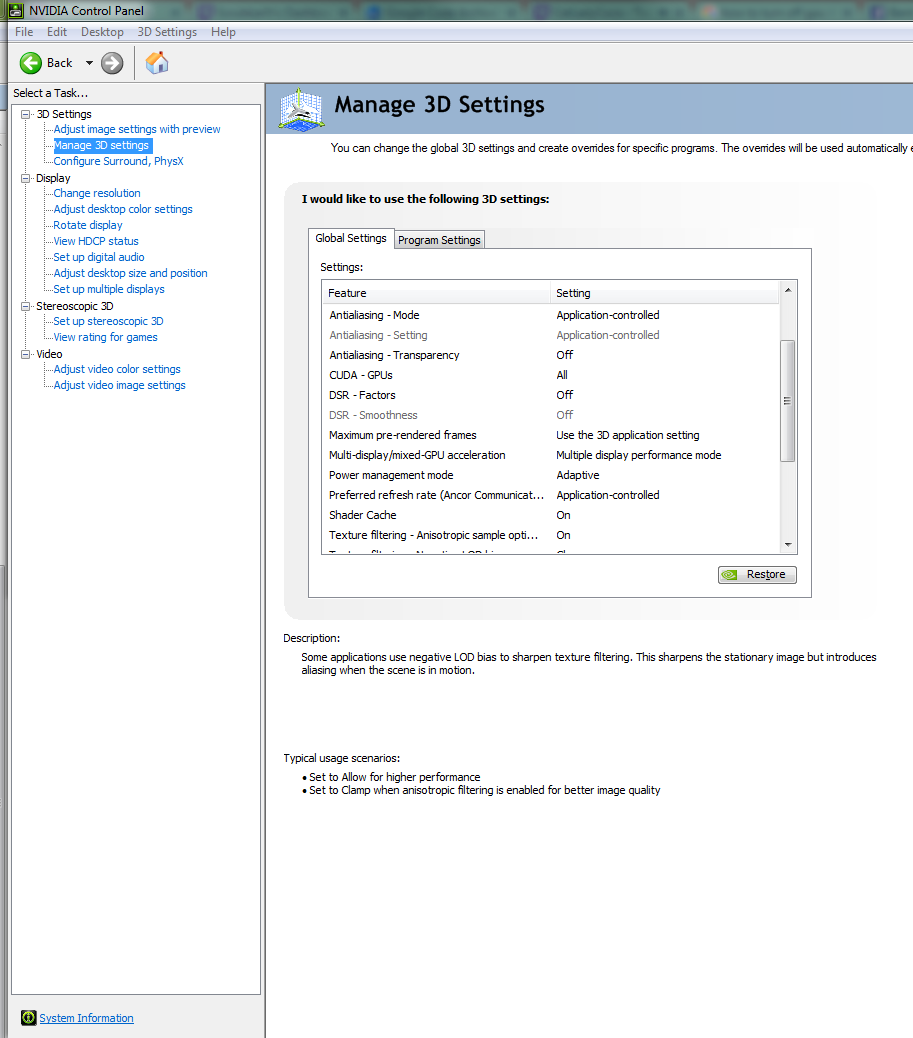Viewport: 913px width, 1038px height.
Task: Click Use the 3D application setting value
Action: coord(628,435)
